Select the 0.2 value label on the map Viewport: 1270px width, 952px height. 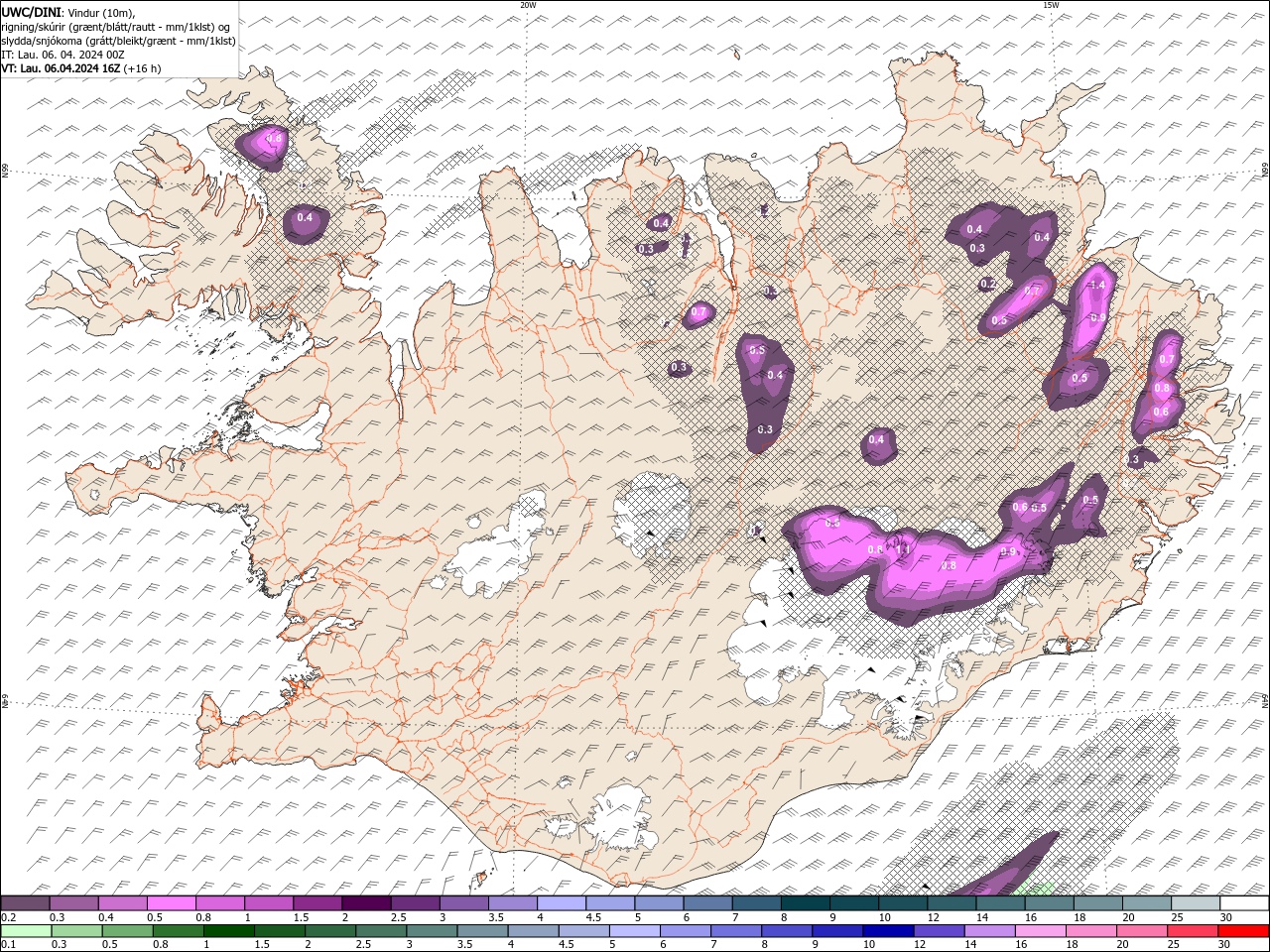pos(987,284)
